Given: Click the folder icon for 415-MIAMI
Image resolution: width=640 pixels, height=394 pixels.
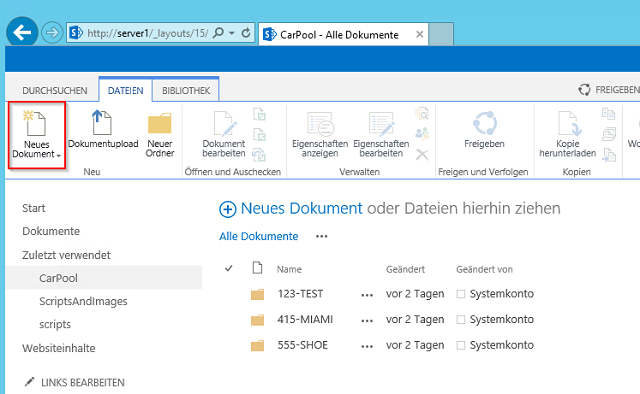Looking at the screenshot, I should click(257, 320).
